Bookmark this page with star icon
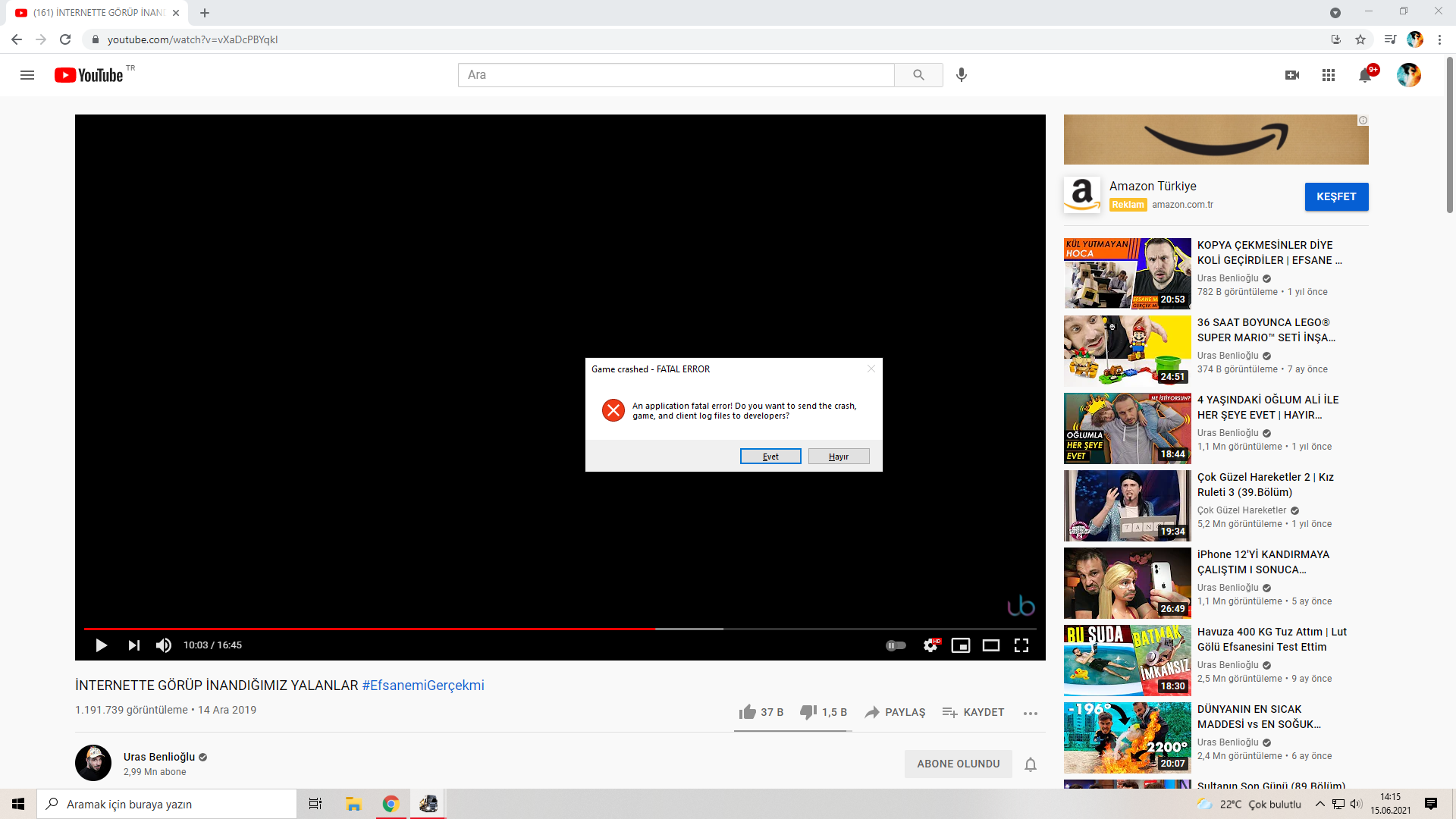 click(x=1360, y=39)
